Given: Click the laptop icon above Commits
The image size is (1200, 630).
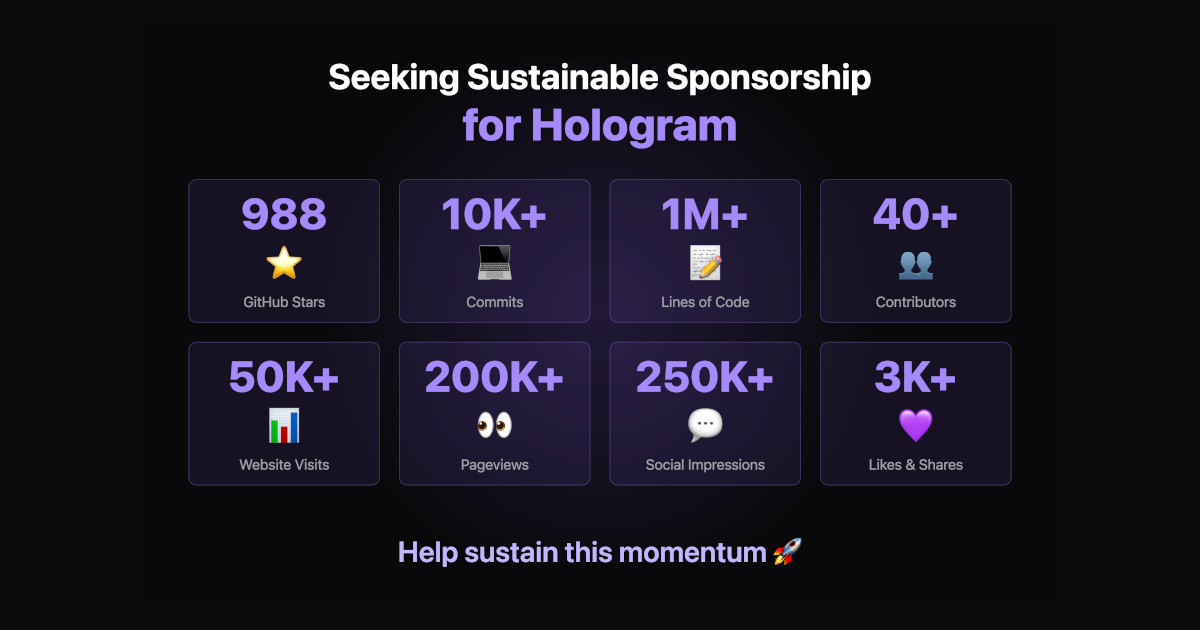Looking at the screenshot, I should coord(495,263).
